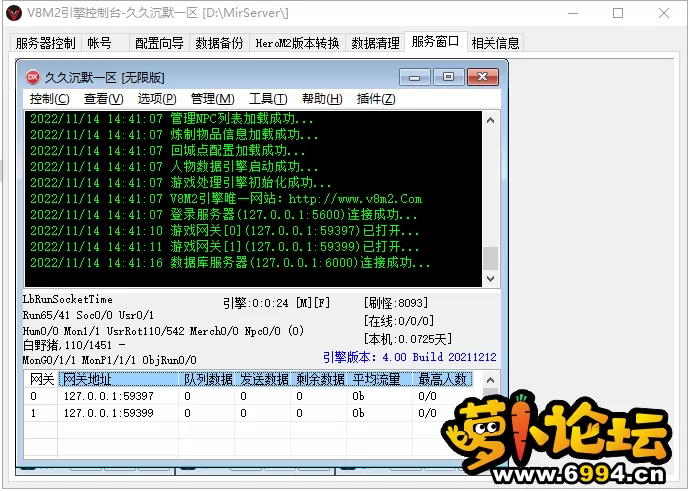Click the Hum0/0 Mon1/1 UsrRot status line
This screenshot has height=491, width=690.
163,331
